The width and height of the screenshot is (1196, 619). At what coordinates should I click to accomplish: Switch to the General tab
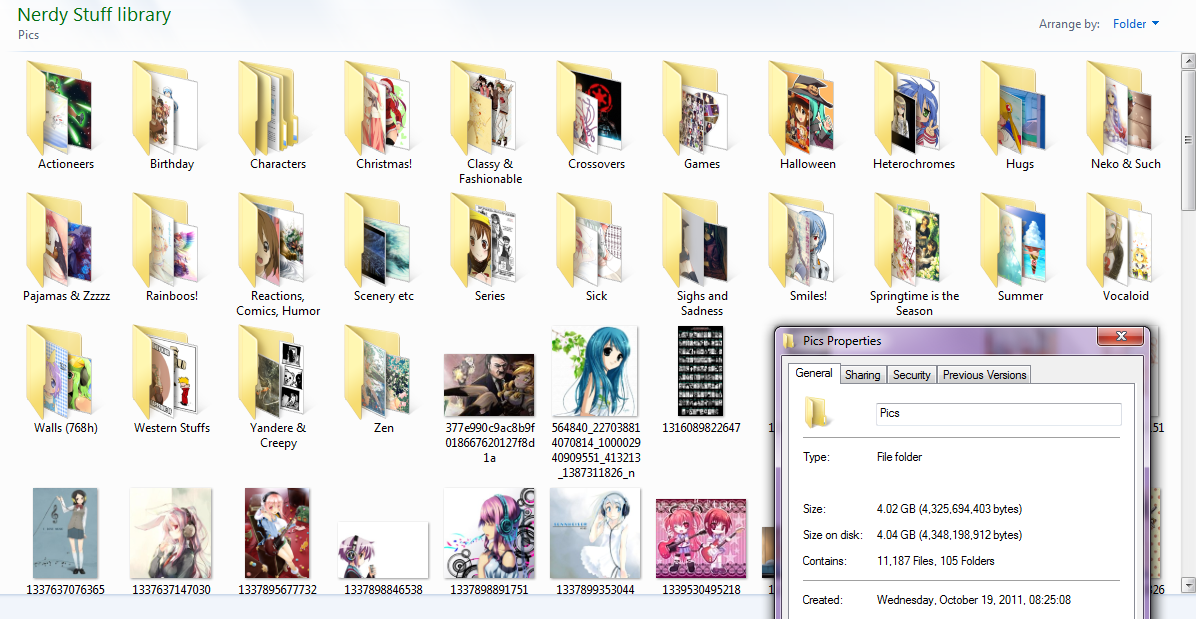814,374
